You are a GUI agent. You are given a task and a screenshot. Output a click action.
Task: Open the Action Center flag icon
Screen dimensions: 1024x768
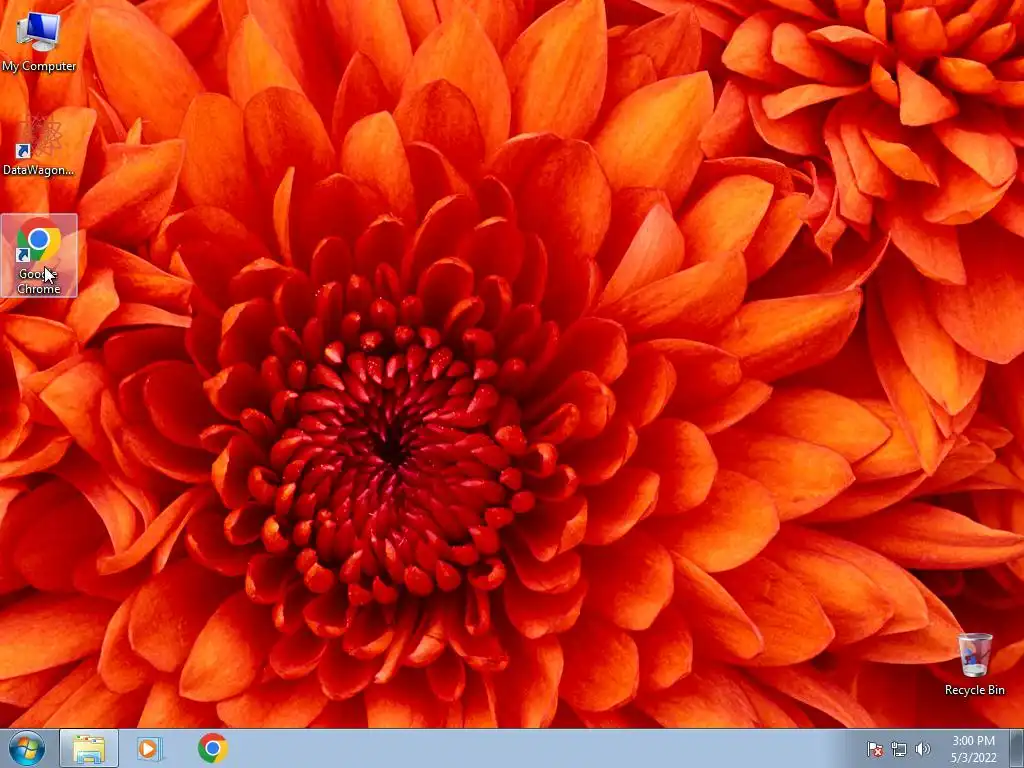pos(875,749)
